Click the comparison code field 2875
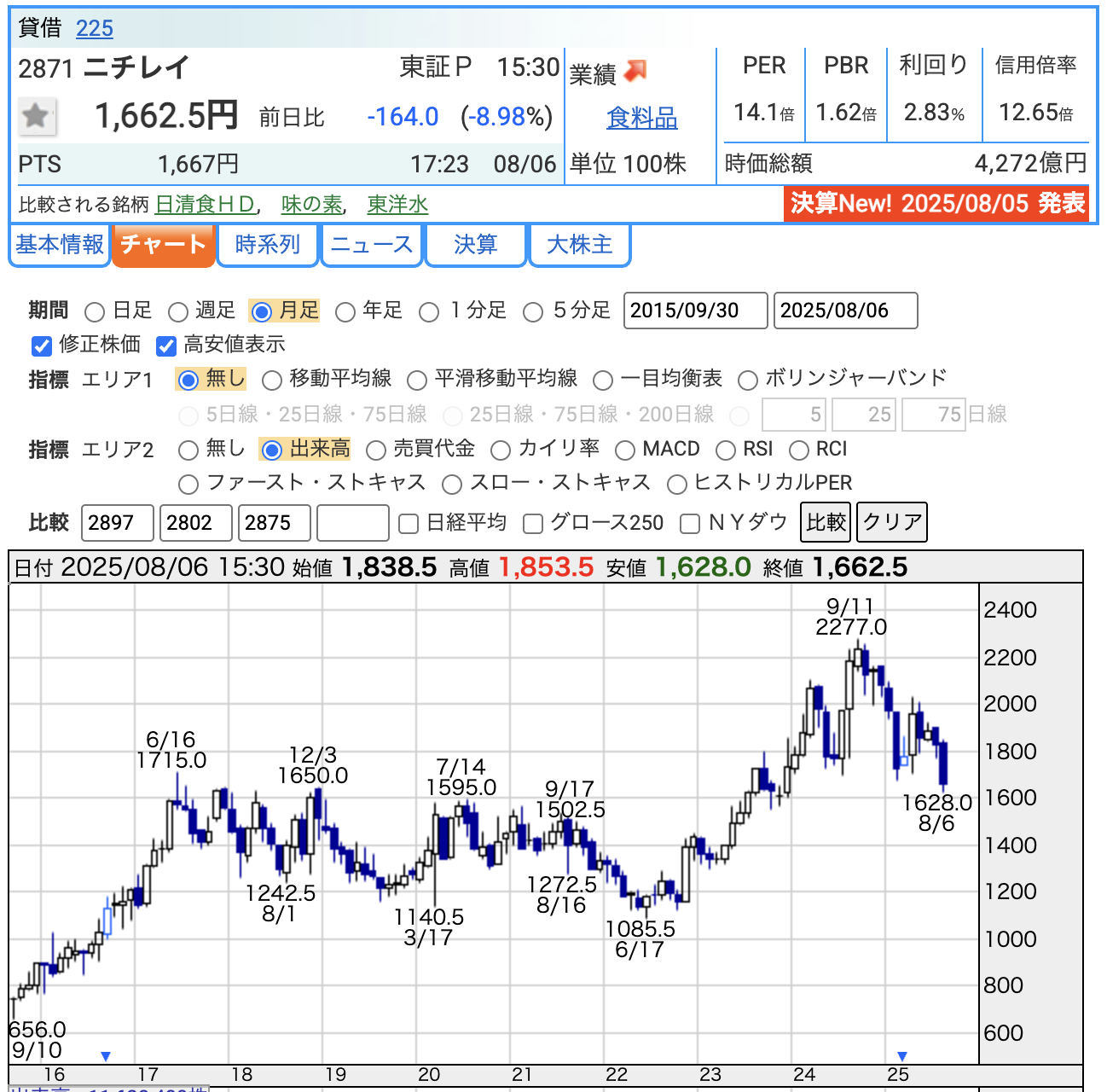This screenshot has height=1092, width=1107. tap(275, 523)
